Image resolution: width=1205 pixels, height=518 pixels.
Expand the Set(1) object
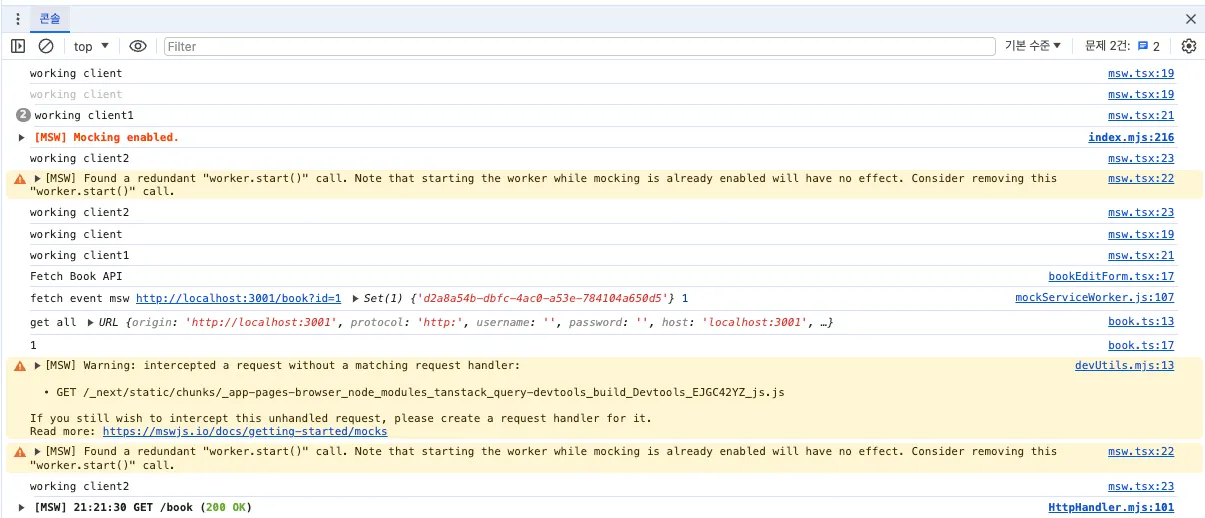pos(355,298)
